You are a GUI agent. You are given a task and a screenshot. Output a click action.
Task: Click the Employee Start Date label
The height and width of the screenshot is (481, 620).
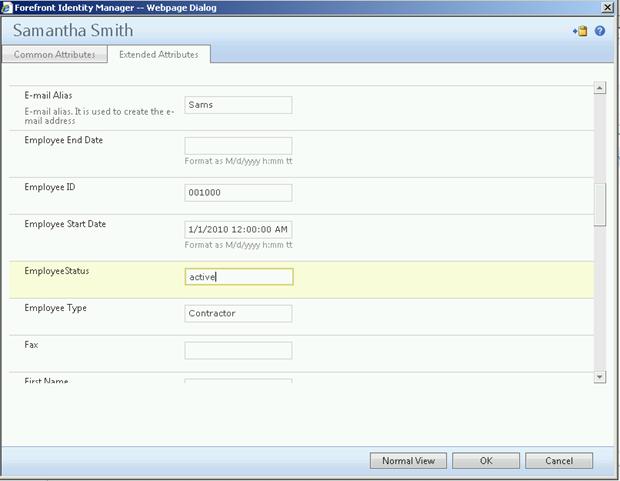point(65,224)
